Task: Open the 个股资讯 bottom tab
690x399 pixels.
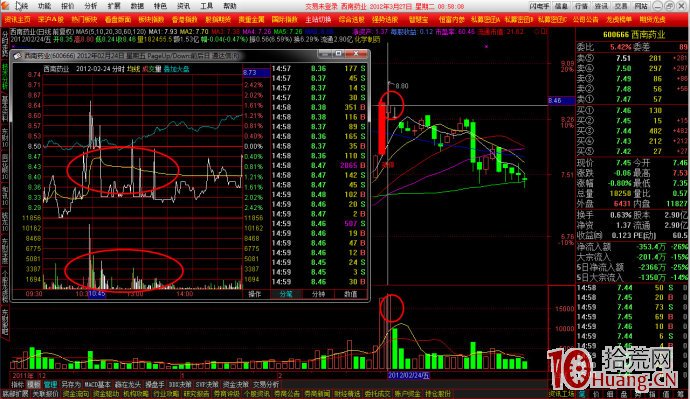Action: pyautogui.click(x=257, y=394)
